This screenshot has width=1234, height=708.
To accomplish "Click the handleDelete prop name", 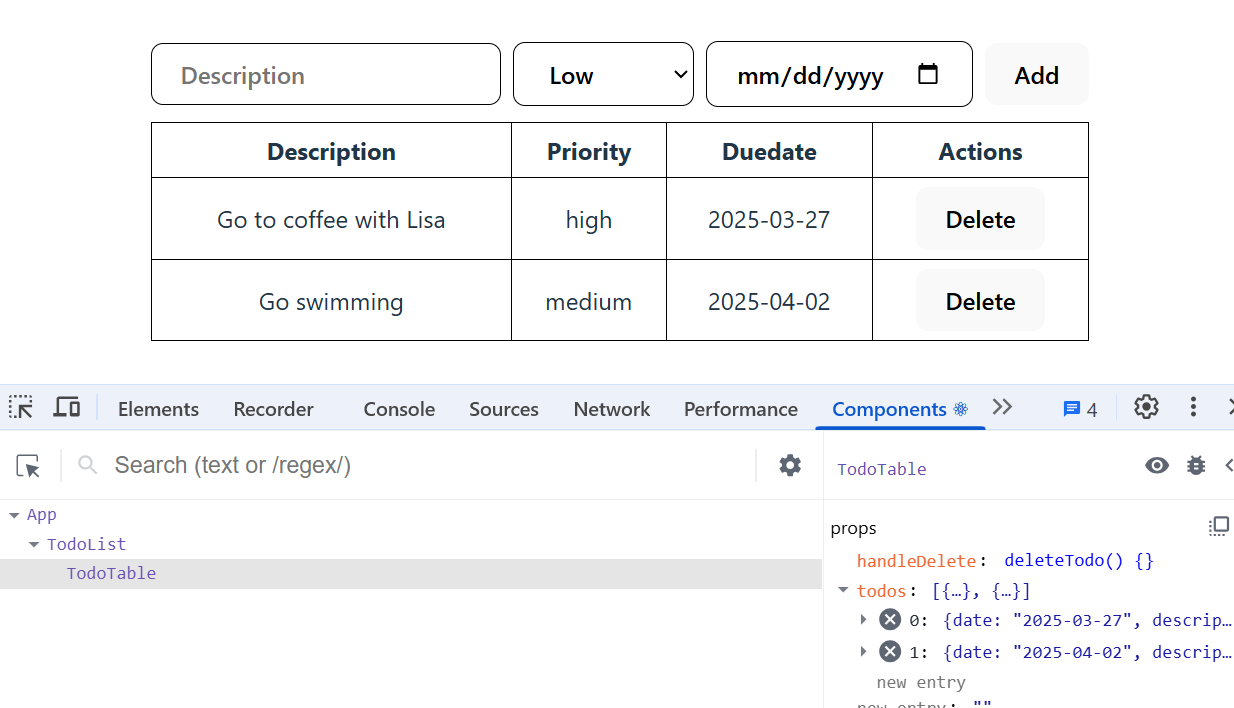I will click(916, 561).
